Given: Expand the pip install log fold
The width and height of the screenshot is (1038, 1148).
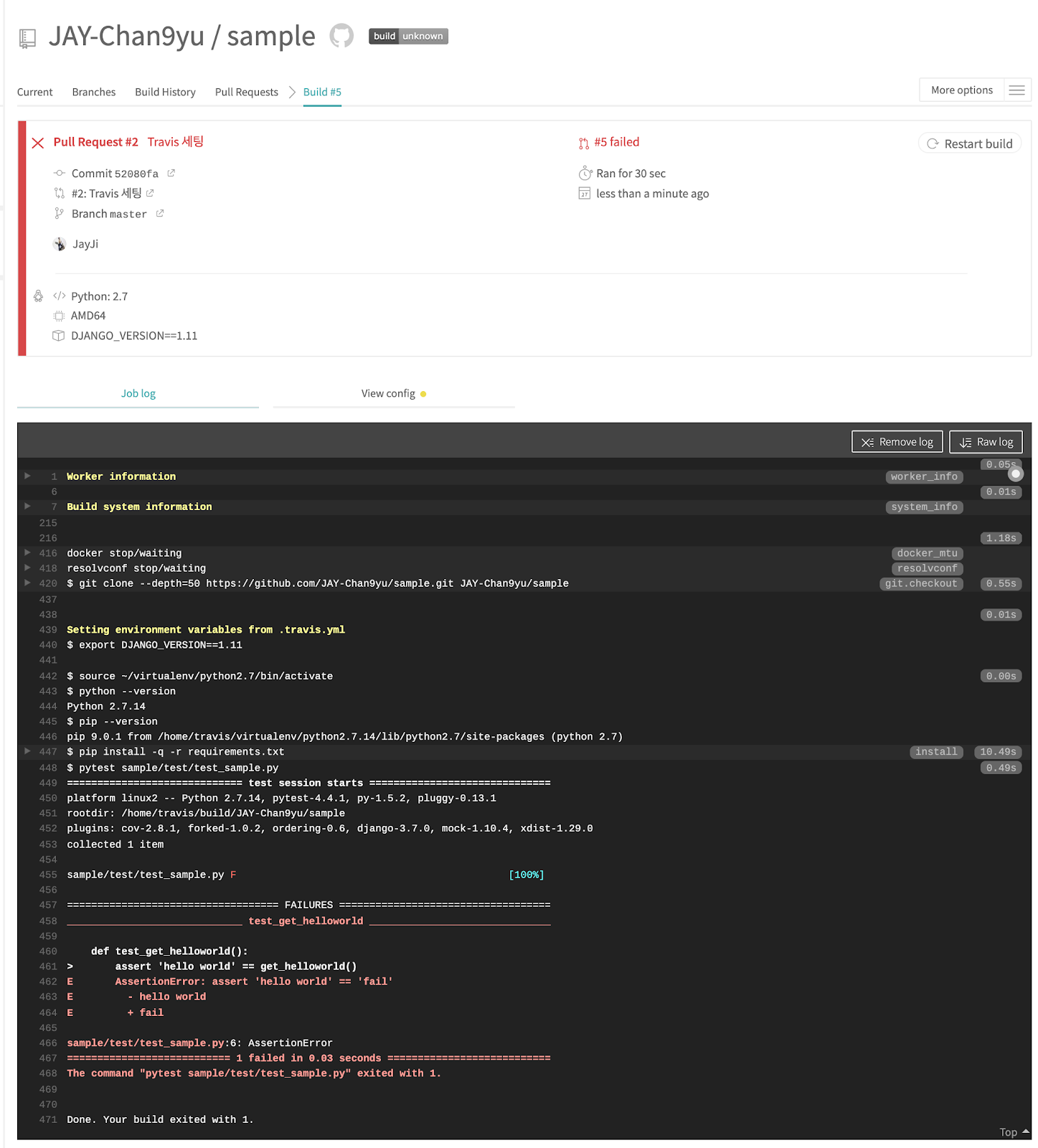Looking at the screenshot, I should tap(28, 751).
